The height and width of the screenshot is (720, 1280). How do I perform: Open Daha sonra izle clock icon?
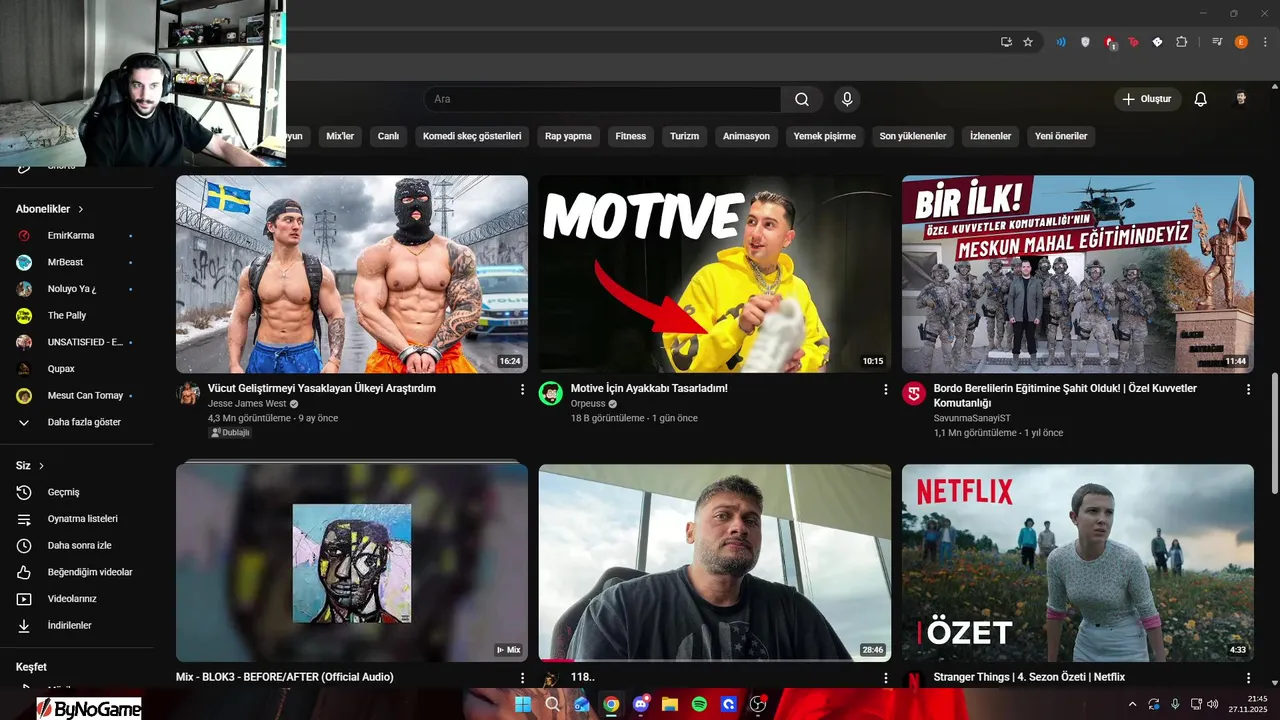tap(24, 546)
